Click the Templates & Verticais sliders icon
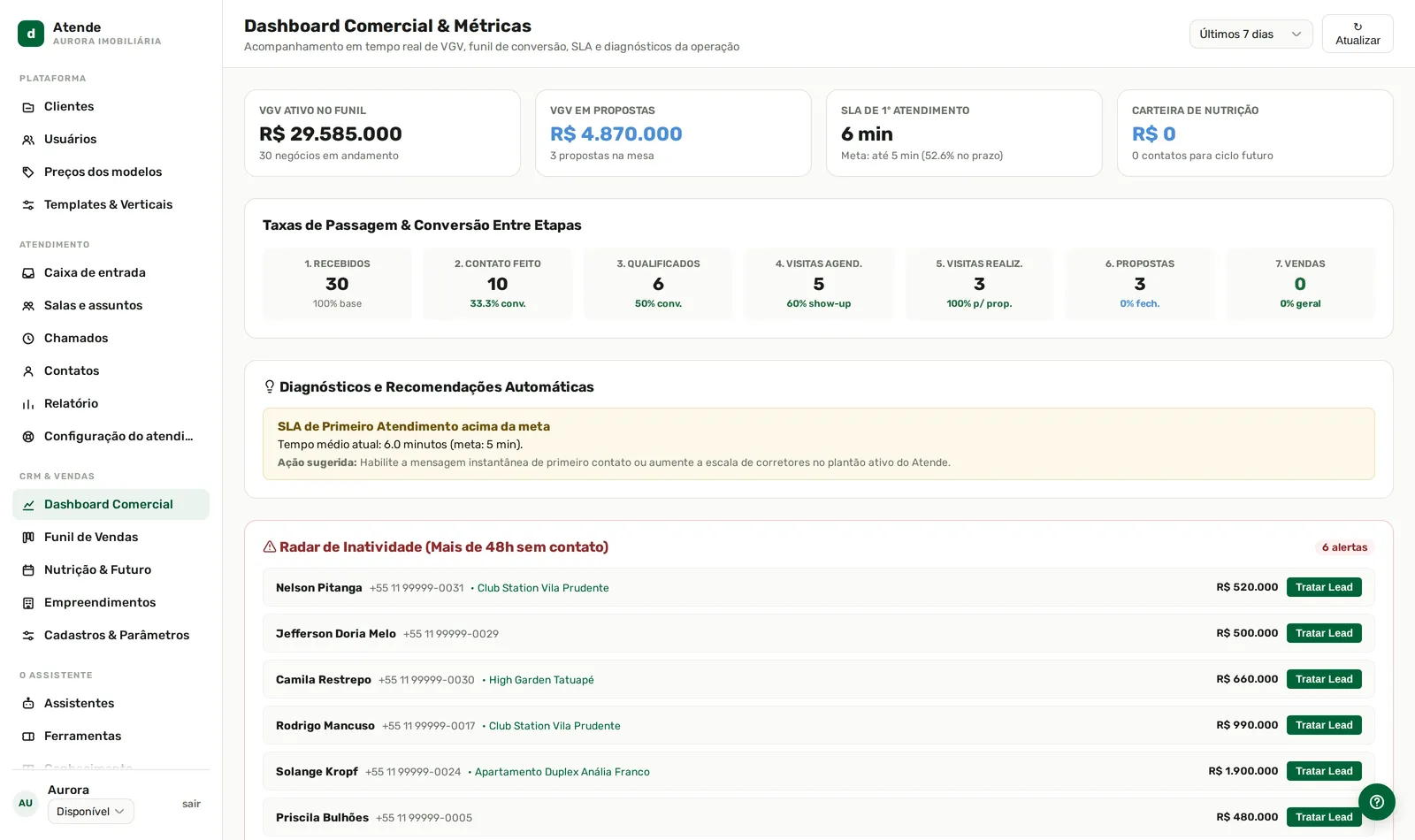The image size is (1415, 840). point(28,205)
